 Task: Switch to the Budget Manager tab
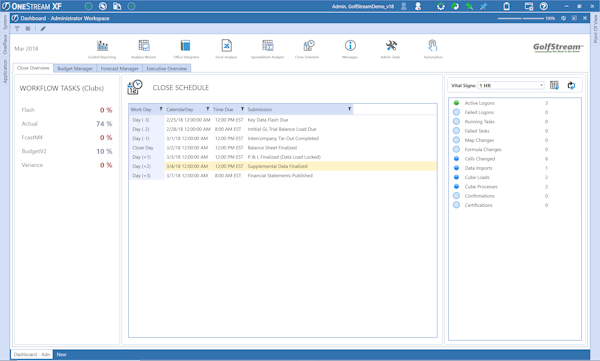click(x=75, y=69)
